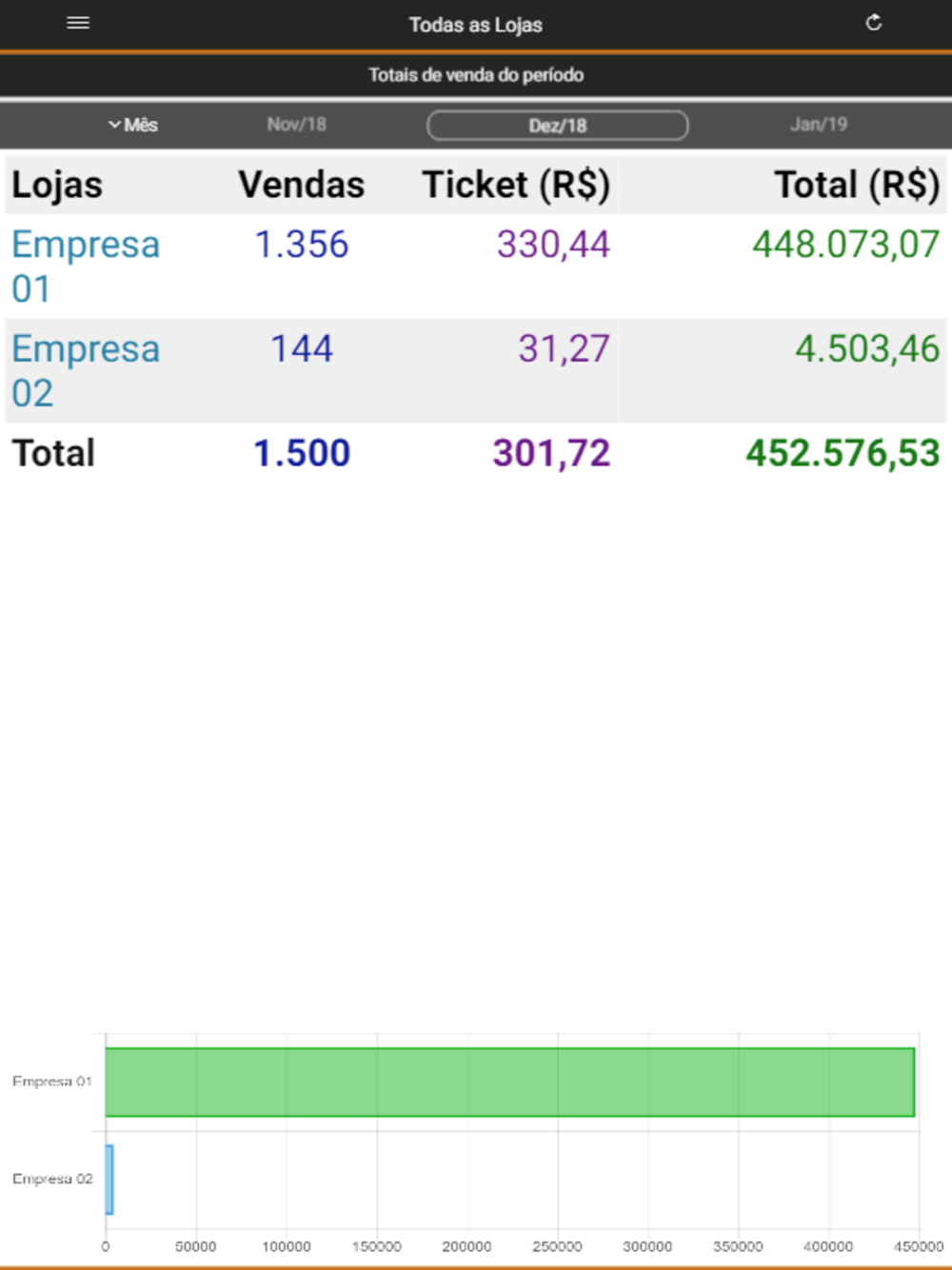This screenshot has height=1270, width=952.
Task: Tap the refresh icon
Action: [x=873, y=23]
